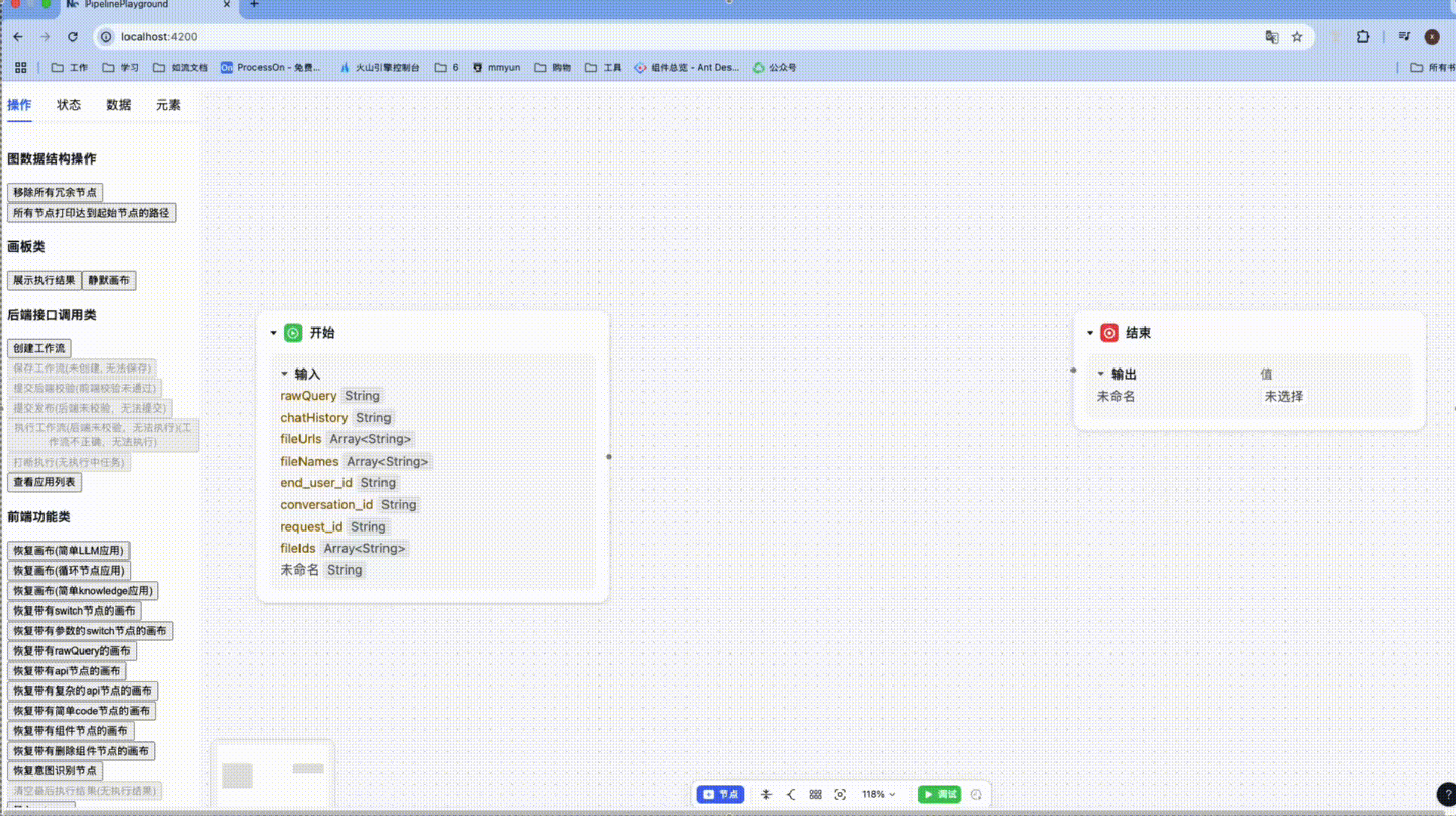1456x816 pixels.
Task: Switch to the 元素 tab
Action: click(168, 105)
